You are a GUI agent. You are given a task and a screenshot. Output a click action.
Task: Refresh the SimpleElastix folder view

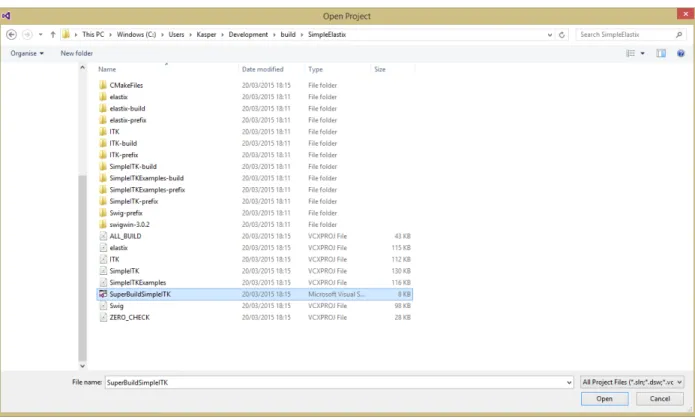point(562,35)
